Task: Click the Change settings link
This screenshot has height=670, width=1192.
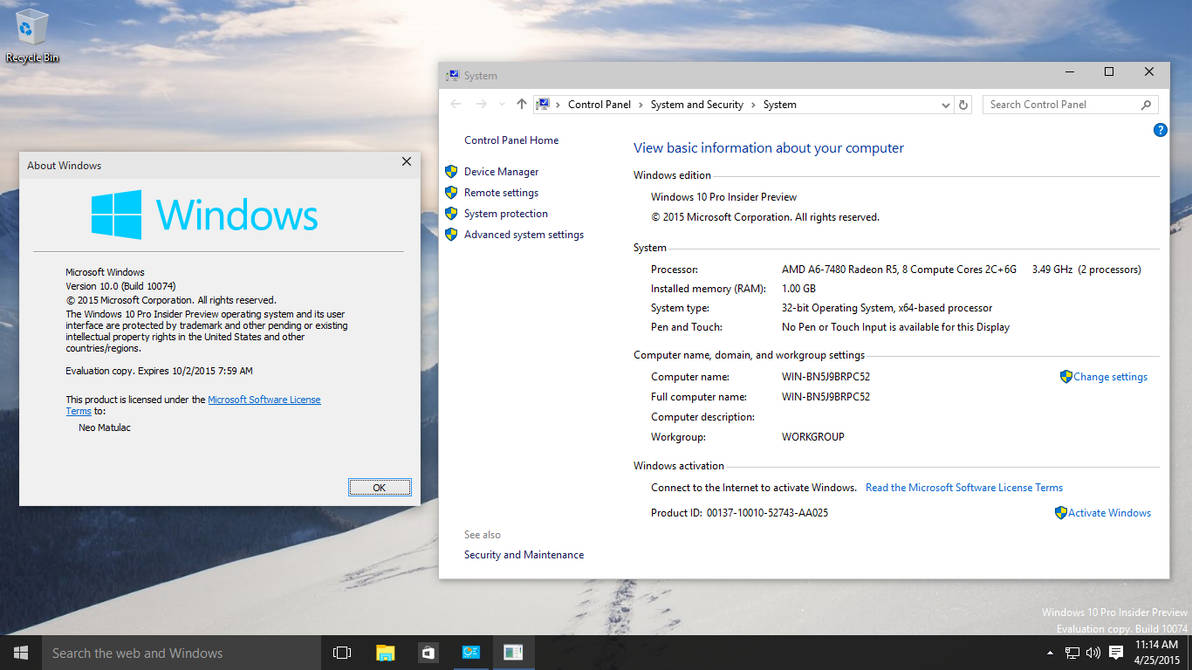Action: point(1110,376)
